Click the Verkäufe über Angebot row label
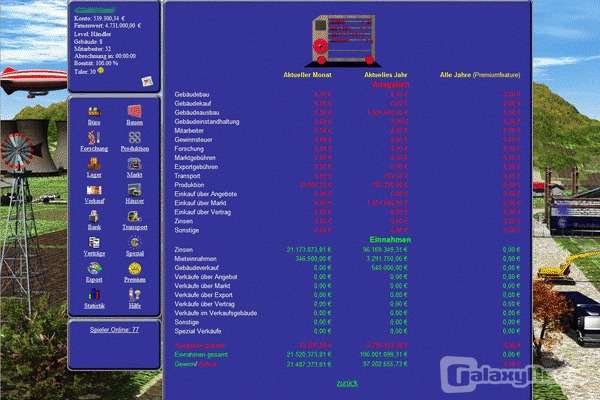The image size is (600, 400). pyautogui.click(x=206, y=277)
